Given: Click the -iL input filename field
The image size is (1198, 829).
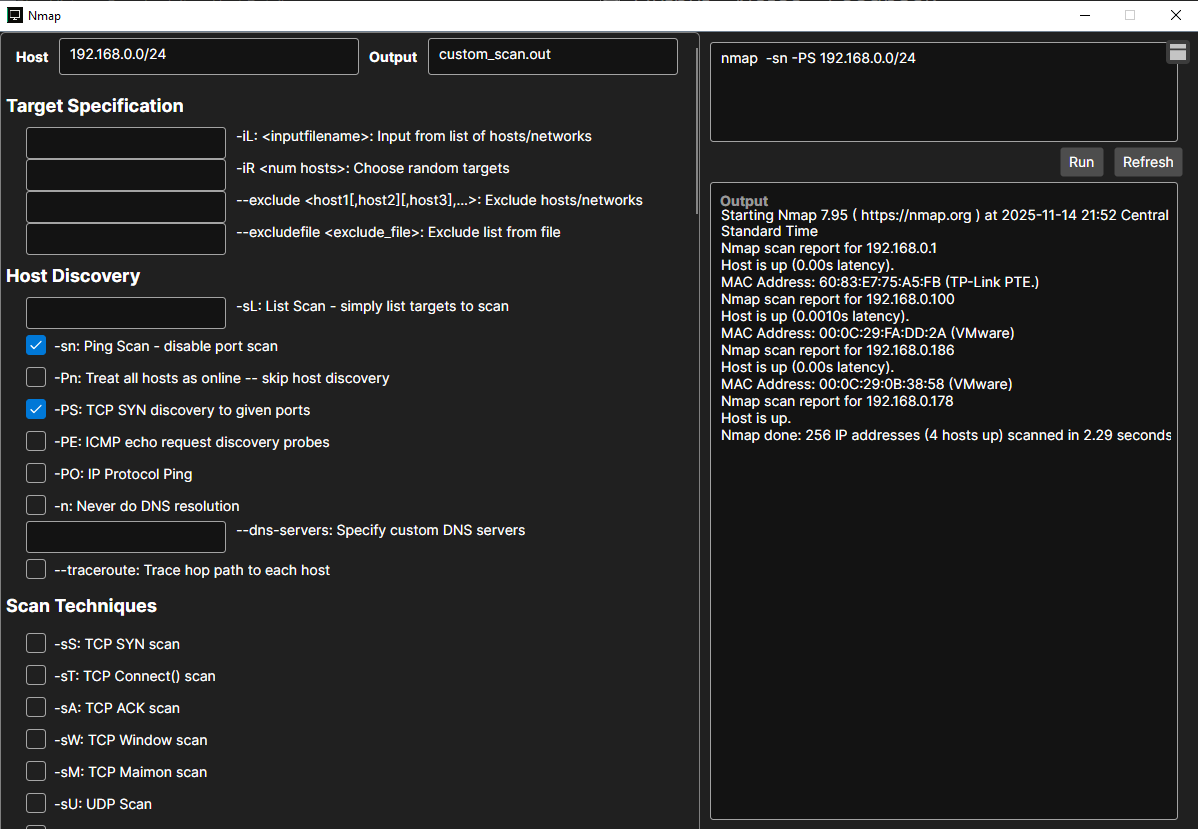Looking at the screenshot, I should pyautogui.click(x=126, y=143).
